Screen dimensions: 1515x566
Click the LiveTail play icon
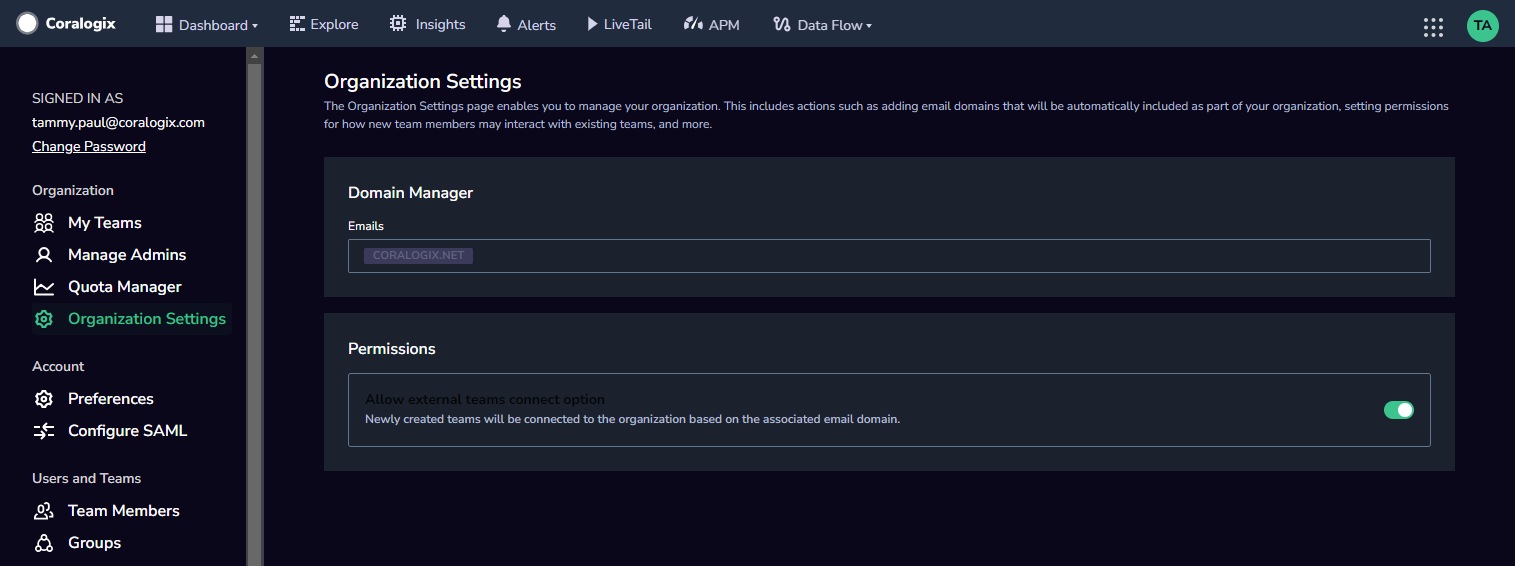pos(592,24)
